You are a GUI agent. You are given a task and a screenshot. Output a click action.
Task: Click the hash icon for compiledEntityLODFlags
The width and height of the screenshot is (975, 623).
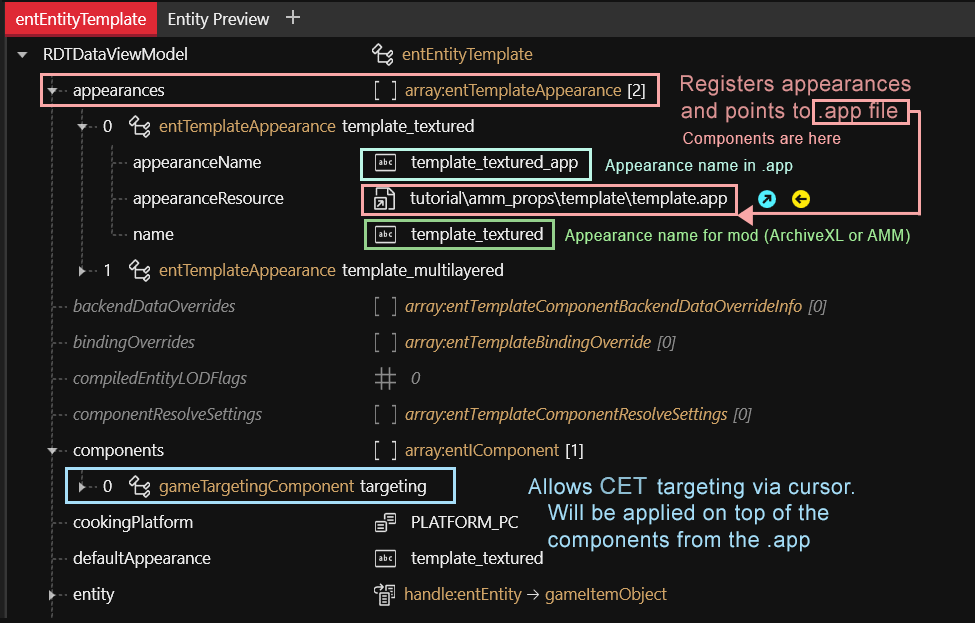385,378
